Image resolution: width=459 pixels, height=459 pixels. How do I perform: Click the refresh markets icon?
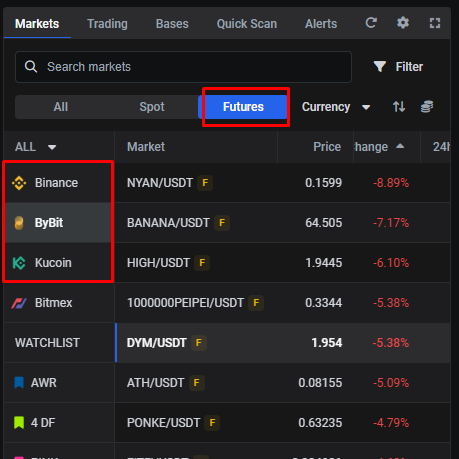(371, 23)
